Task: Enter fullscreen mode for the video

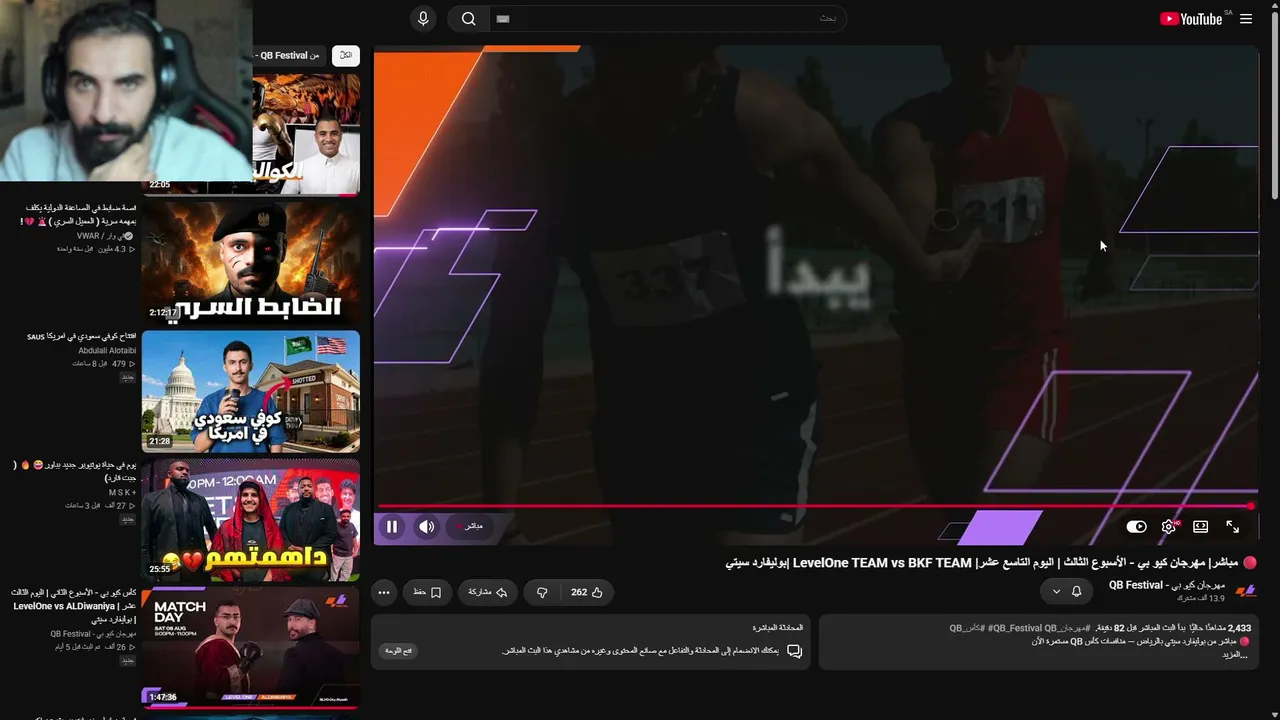Action: point(1233,526)
